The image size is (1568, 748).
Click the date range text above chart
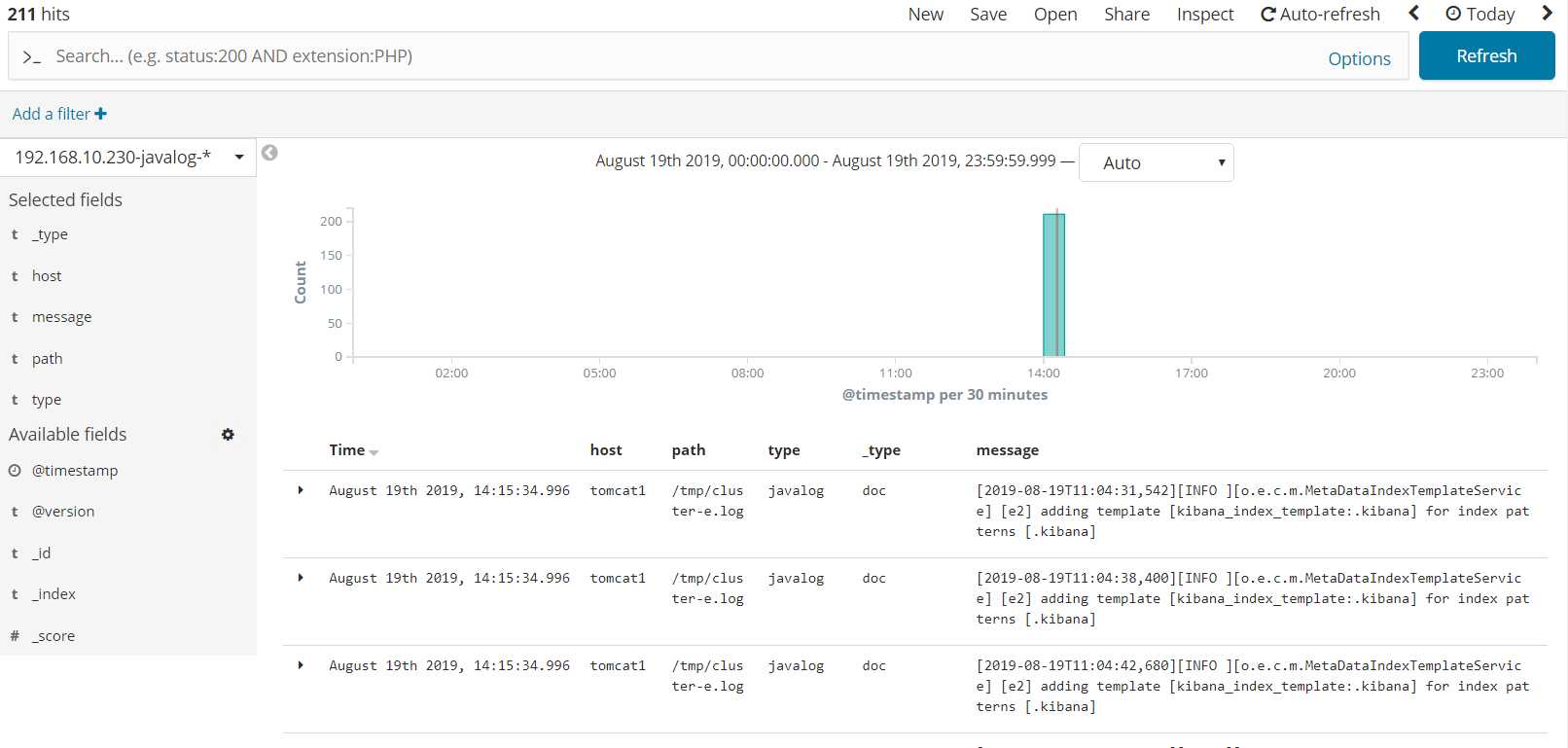click(826, 160)
